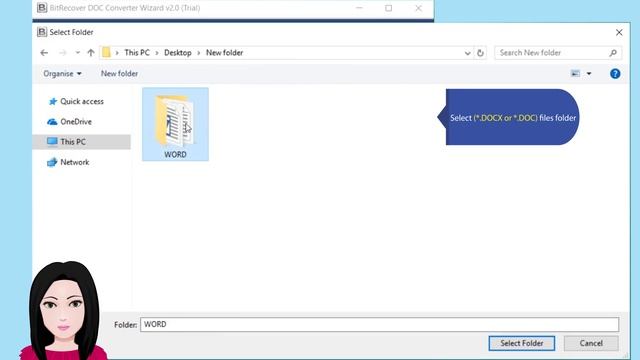Image resolution: width=640 pixels, height=360 pixels.
Task: Maximize the BitRecover DOC Converter window
Action: pyautogui.click(x=389, y=8)
